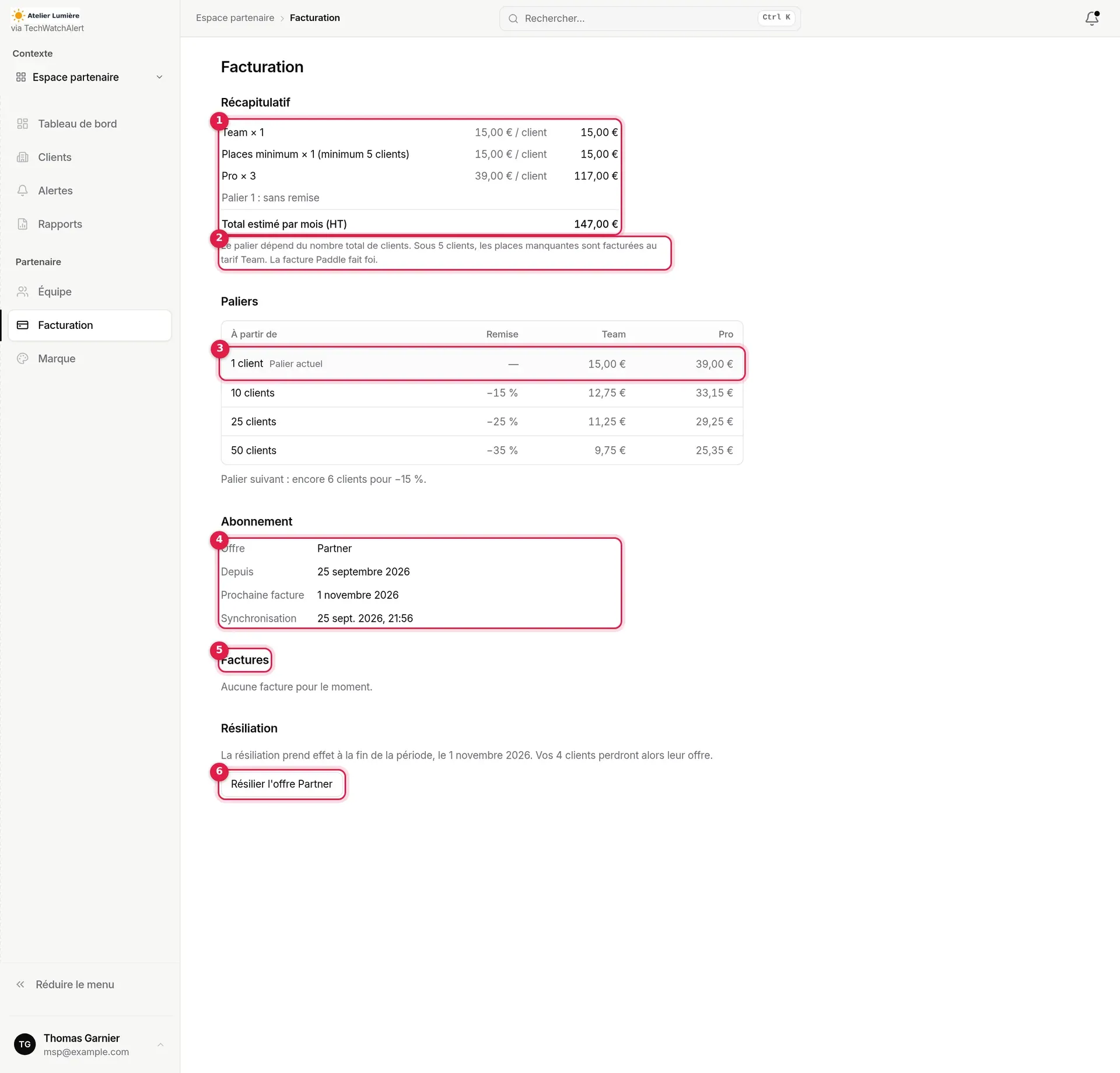The height and width of the screenshot is (1073, 1120).
Task: Click the '10 clients' tier row
Action: coord(482,393)
